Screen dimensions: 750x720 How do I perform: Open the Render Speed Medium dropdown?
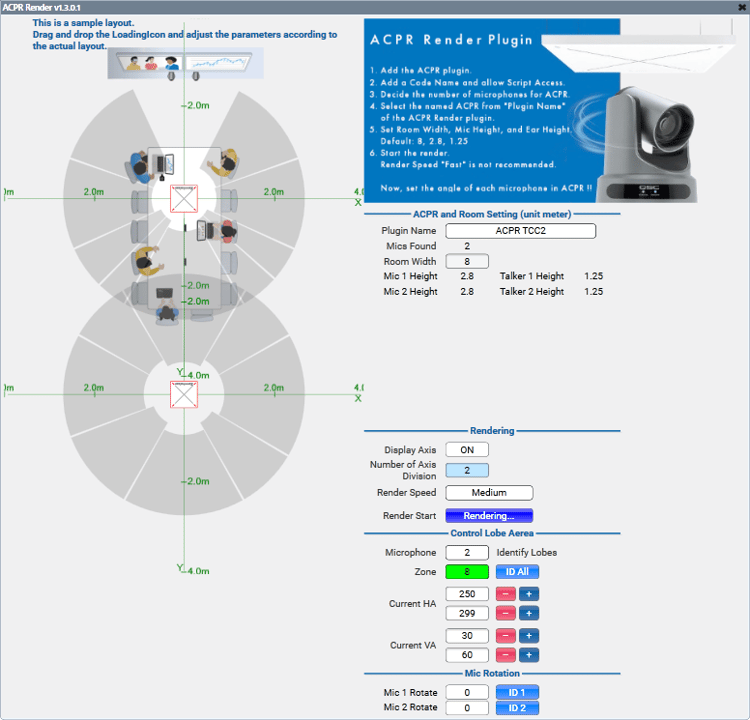pos(489,493)
